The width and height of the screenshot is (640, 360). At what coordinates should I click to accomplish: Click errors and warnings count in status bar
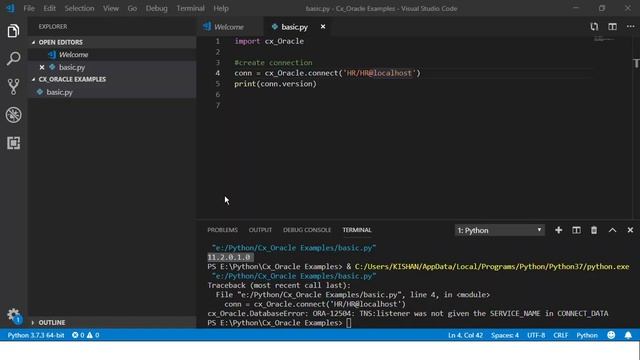point(86,335)
